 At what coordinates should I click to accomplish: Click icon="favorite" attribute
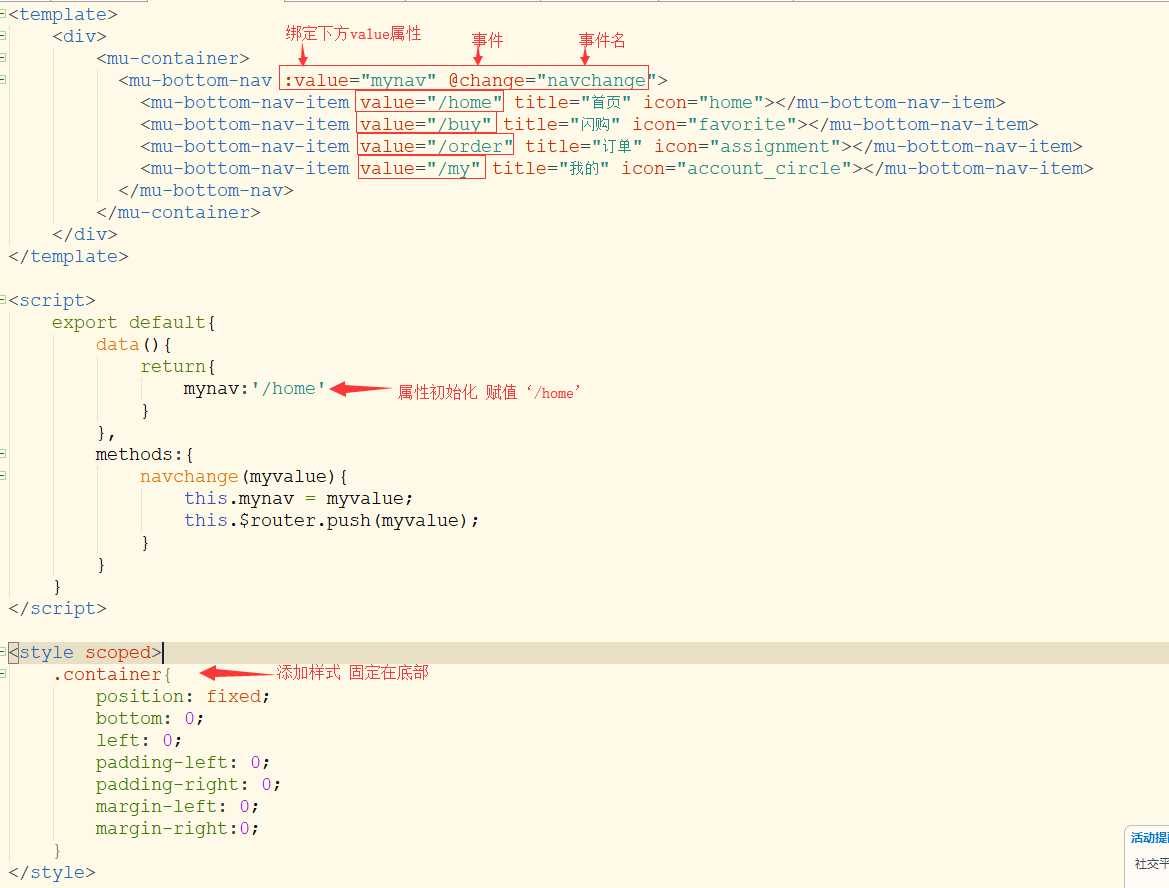point(714,124)
